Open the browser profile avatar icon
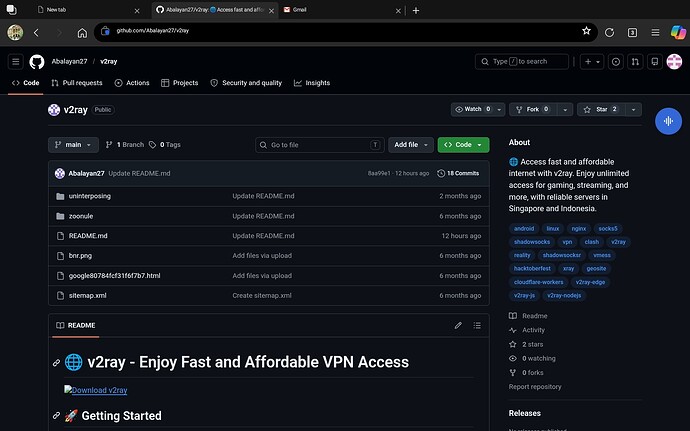 click(x=15, y=33)
